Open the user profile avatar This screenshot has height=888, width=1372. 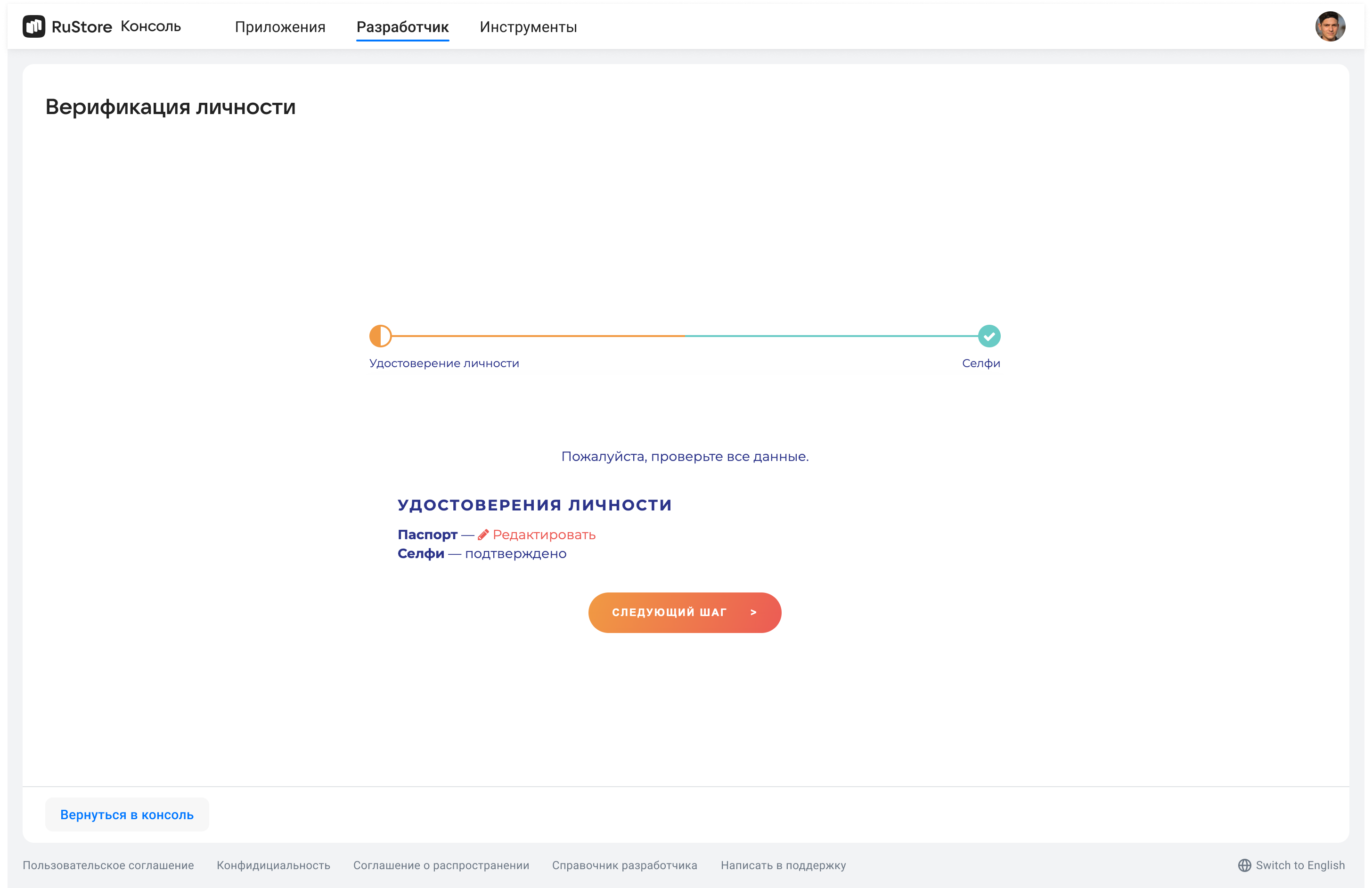1330,26
